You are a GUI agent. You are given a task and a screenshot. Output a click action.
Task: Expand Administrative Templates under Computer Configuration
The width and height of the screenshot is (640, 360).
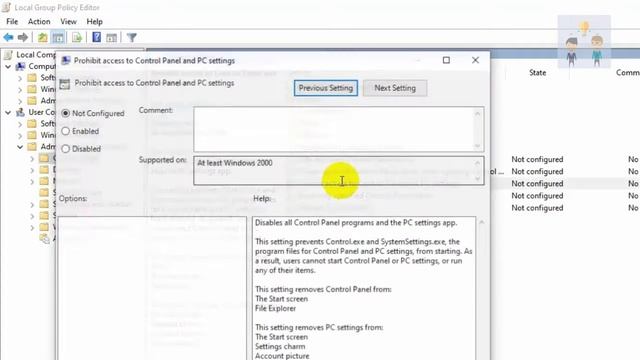point(20,100)
